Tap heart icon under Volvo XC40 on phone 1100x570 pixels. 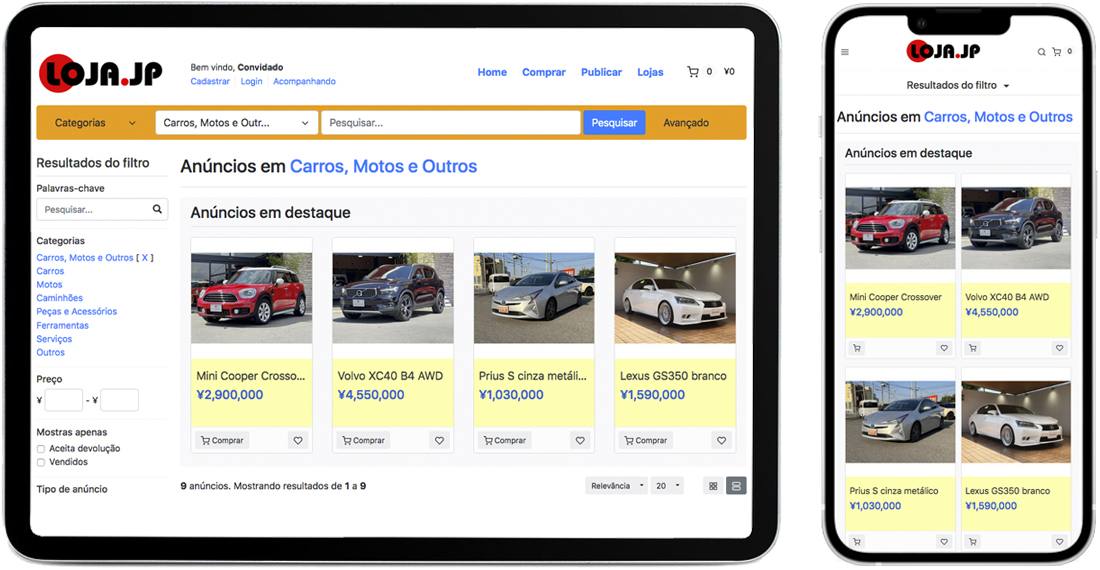[x=1059, y=348]
